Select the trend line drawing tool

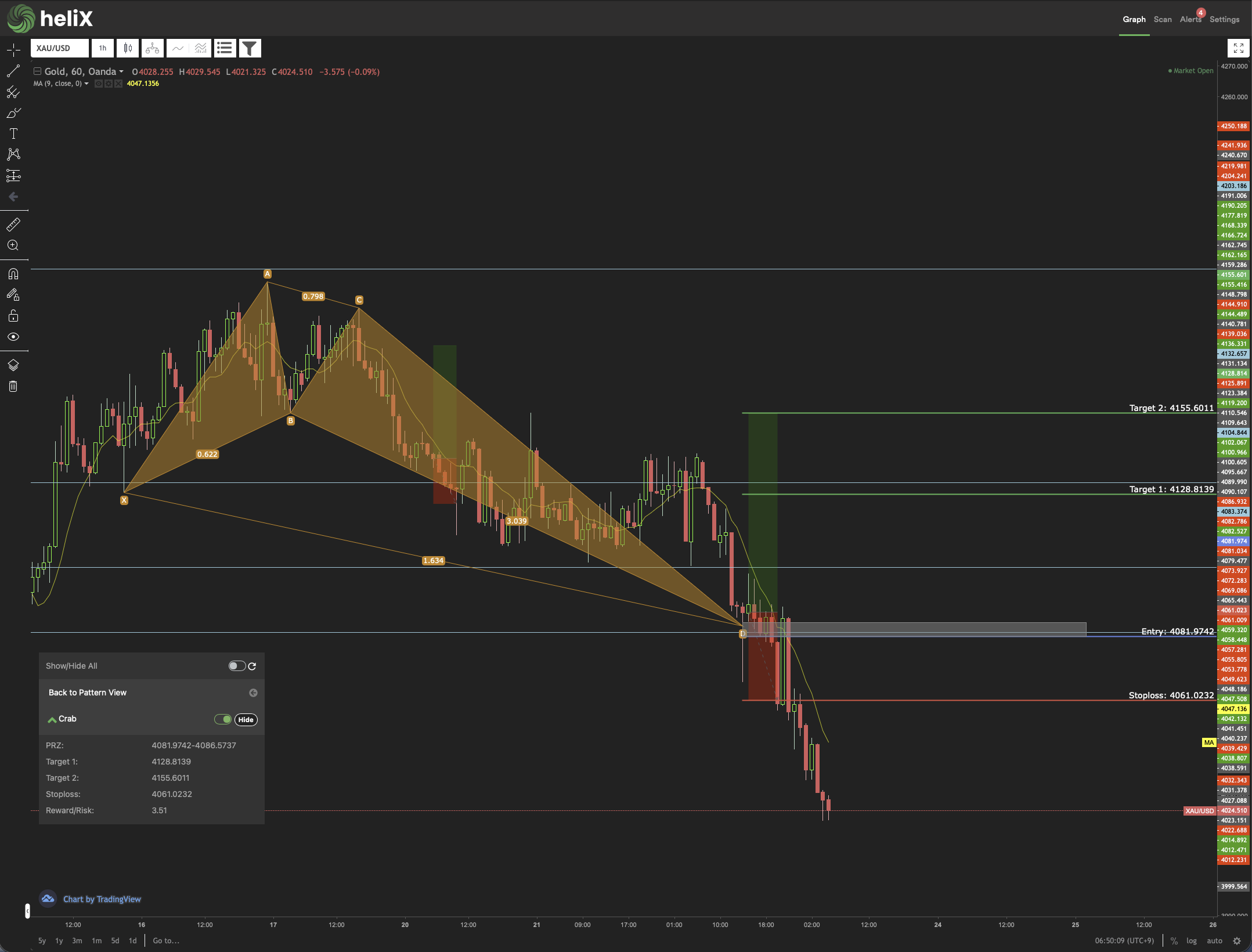tap(13, 71)
